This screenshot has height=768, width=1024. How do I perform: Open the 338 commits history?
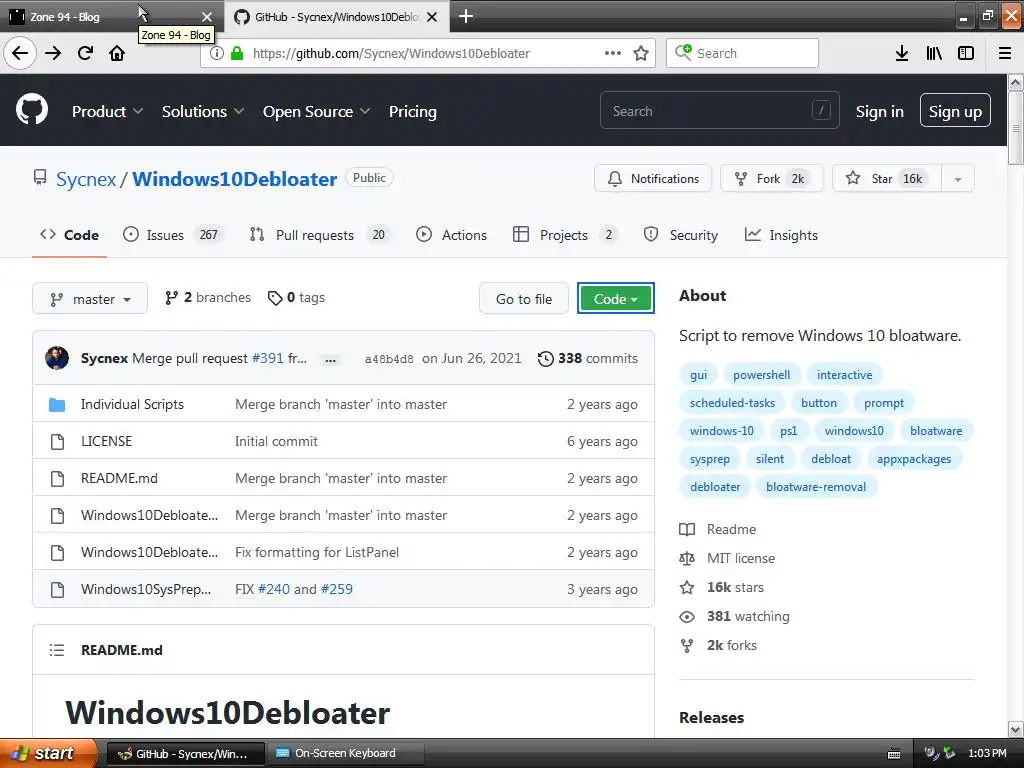pyautogui.click(x=588, y=358)
